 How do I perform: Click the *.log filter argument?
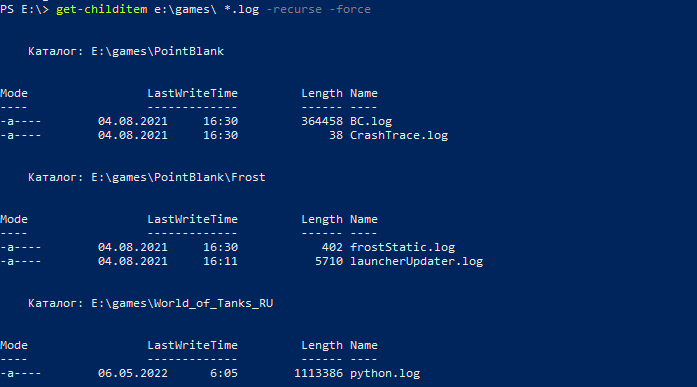tap(241, 9)
